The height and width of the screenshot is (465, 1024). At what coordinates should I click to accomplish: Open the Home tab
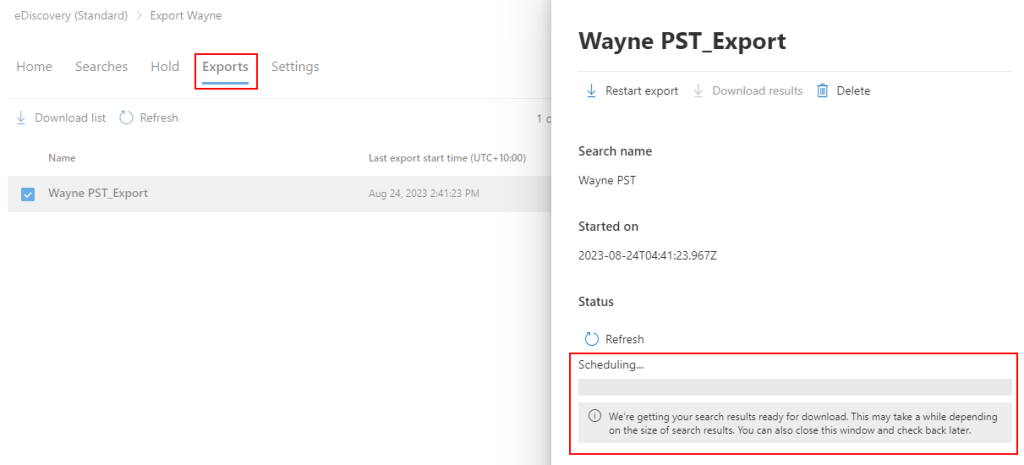point(34,67)
